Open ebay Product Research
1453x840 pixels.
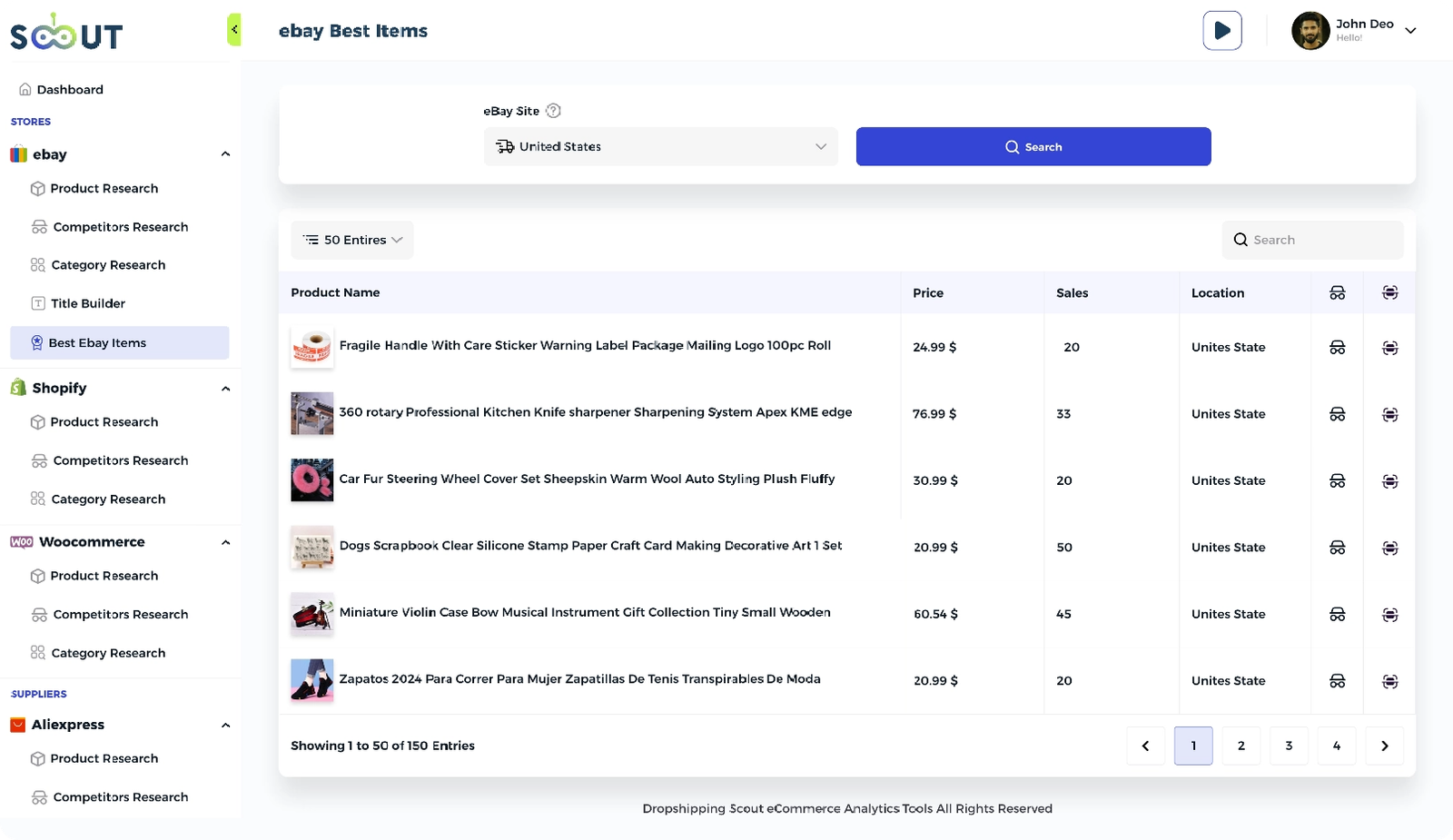point(94,188)
